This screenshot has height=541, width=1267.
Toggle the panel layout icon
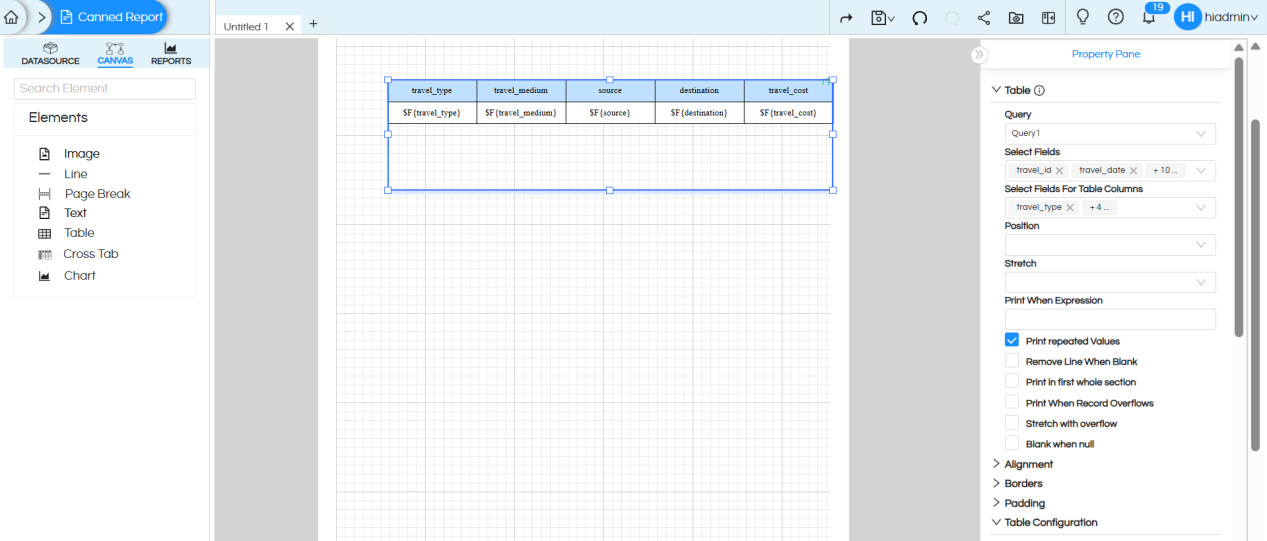pyautogui.click(x=1048, y=18)
